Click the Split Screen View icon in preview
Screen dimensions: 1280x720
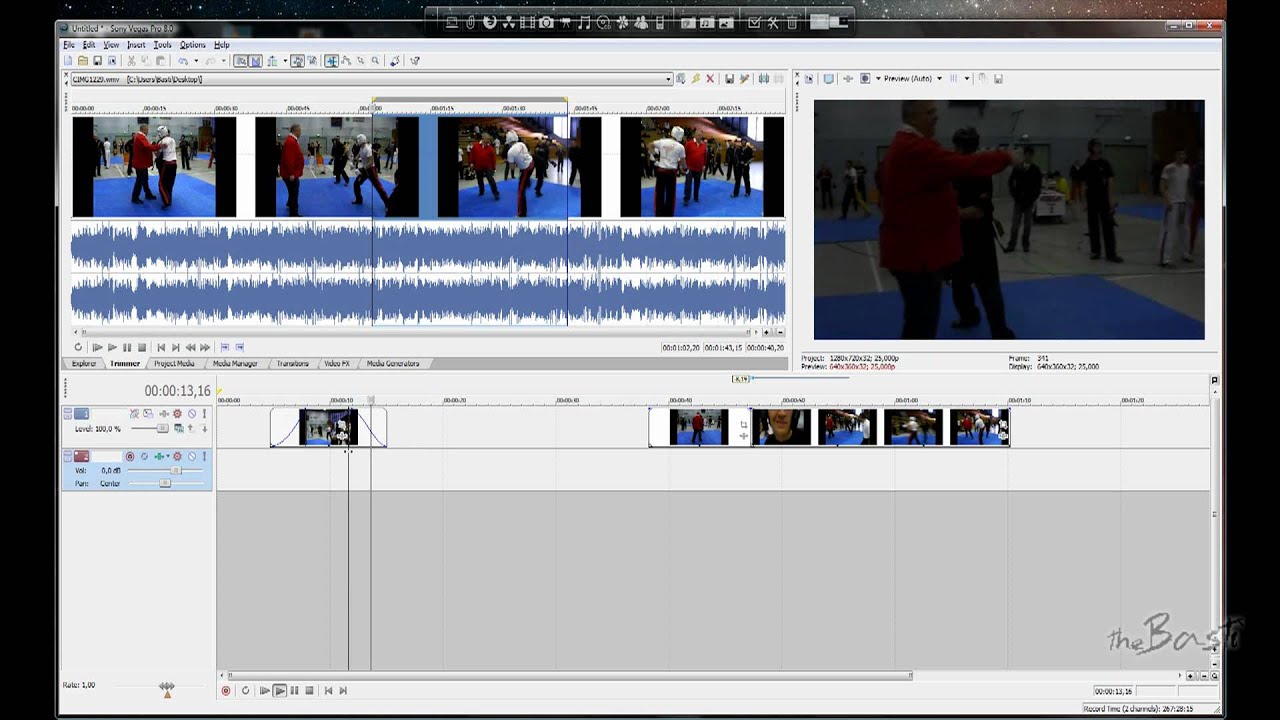tap(865, 79)
